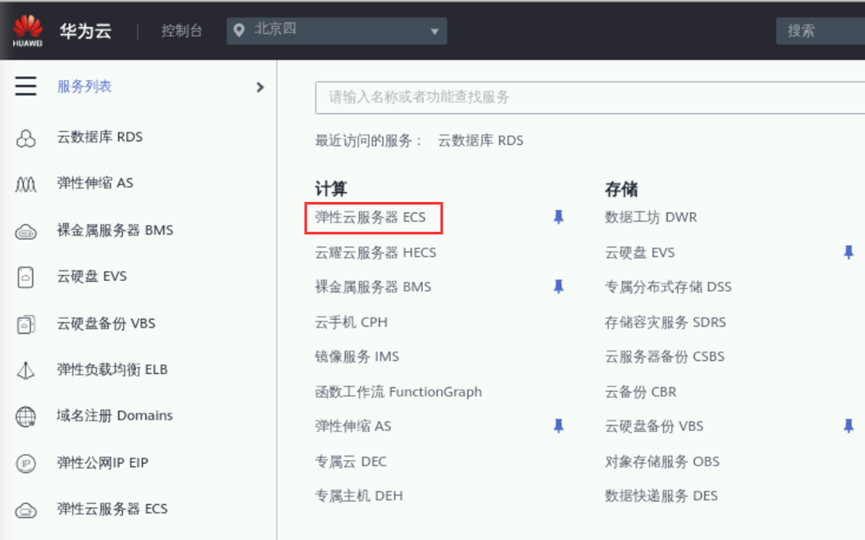Open 数据工坊 DWR service

(x=651, y=217)
